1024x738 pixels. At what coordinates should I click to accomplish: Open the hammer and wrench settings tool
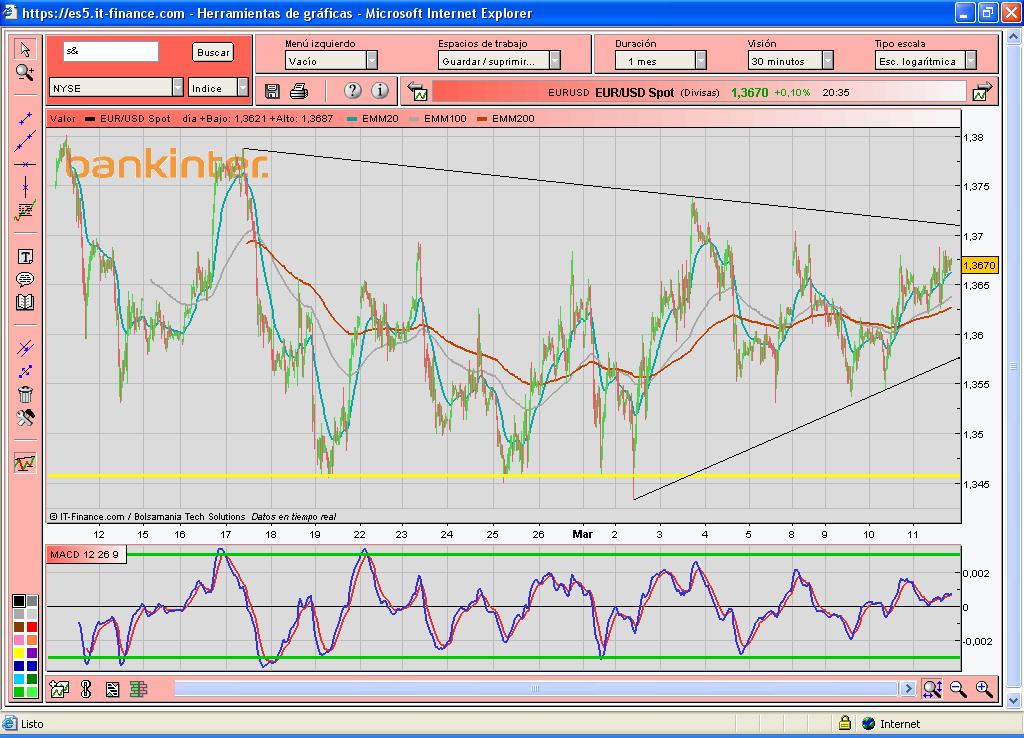click(25, 417)
